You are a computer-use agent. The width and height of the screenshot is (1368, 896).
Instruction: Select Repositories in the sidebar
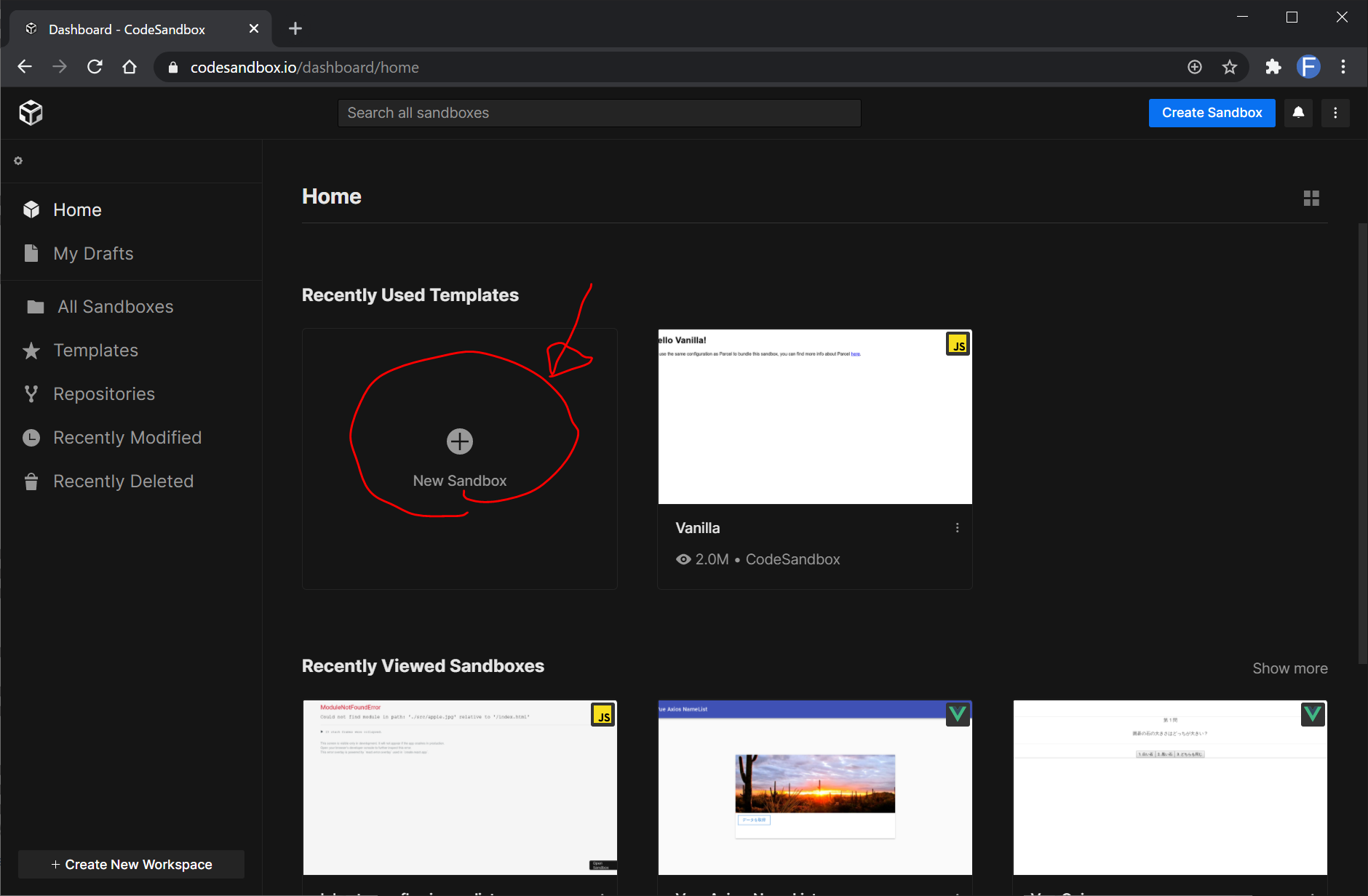click(104, 394)
